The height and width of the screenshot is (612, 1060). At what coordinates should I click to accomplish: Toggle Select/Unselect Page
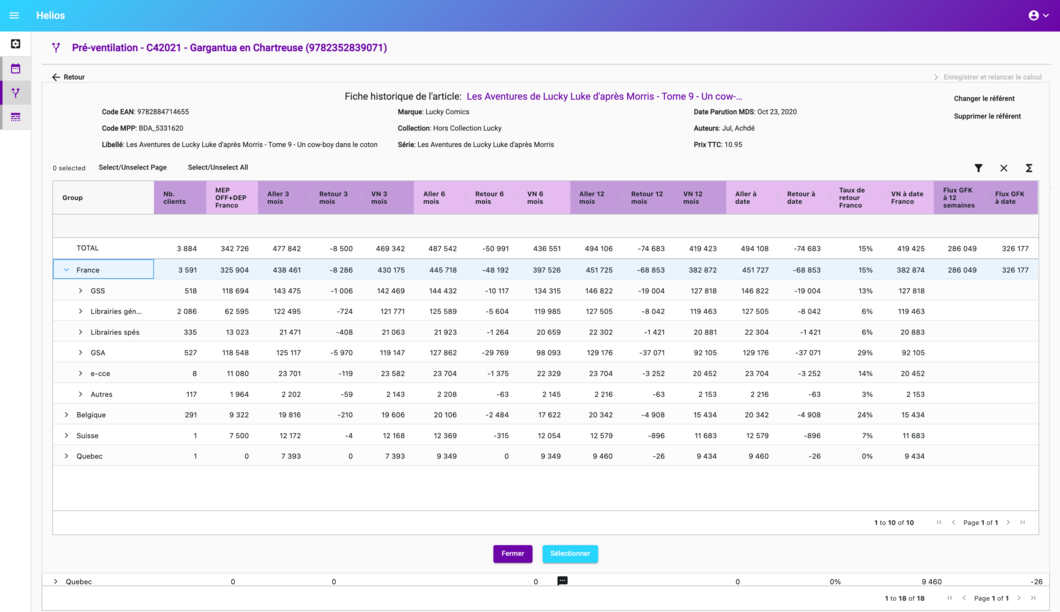point(132,168)
